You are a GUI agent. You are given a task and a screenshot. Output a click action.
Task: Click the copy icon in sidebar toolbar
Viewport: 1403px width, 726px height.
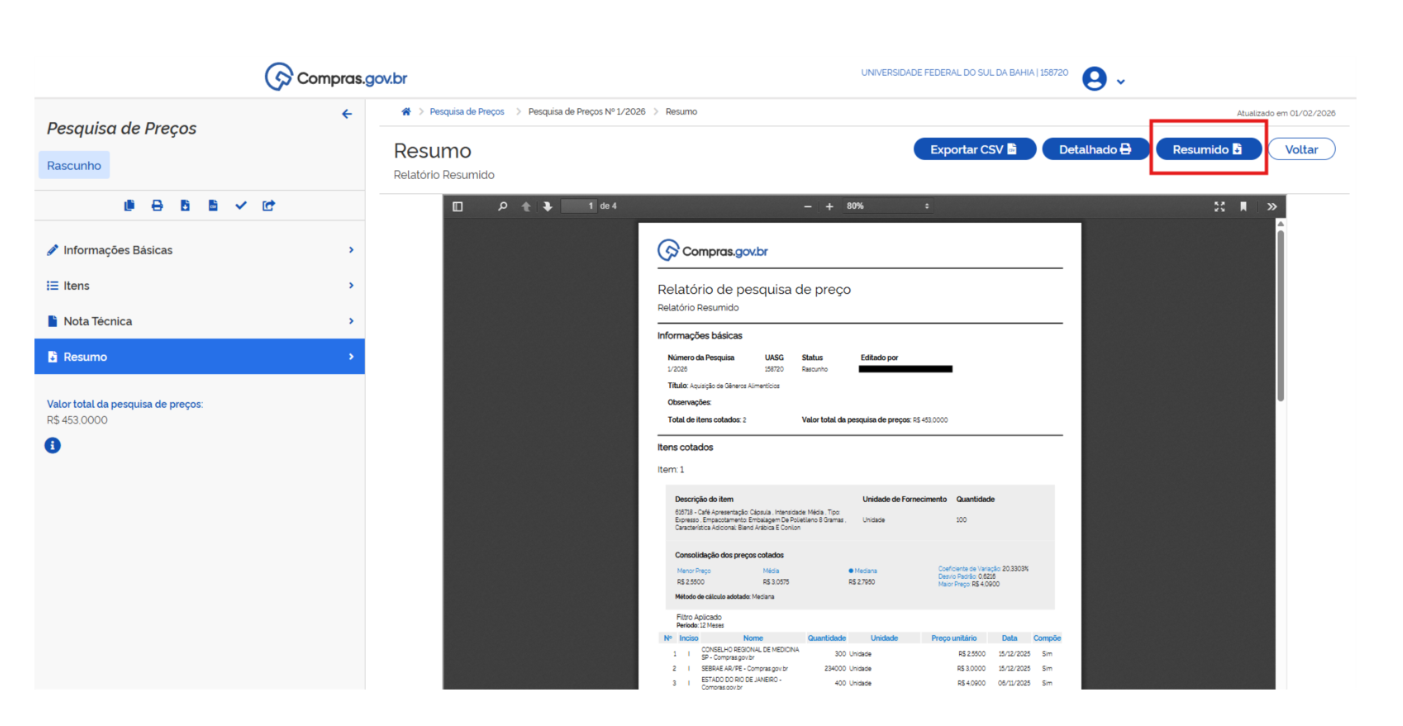click(x=129, y=206)
